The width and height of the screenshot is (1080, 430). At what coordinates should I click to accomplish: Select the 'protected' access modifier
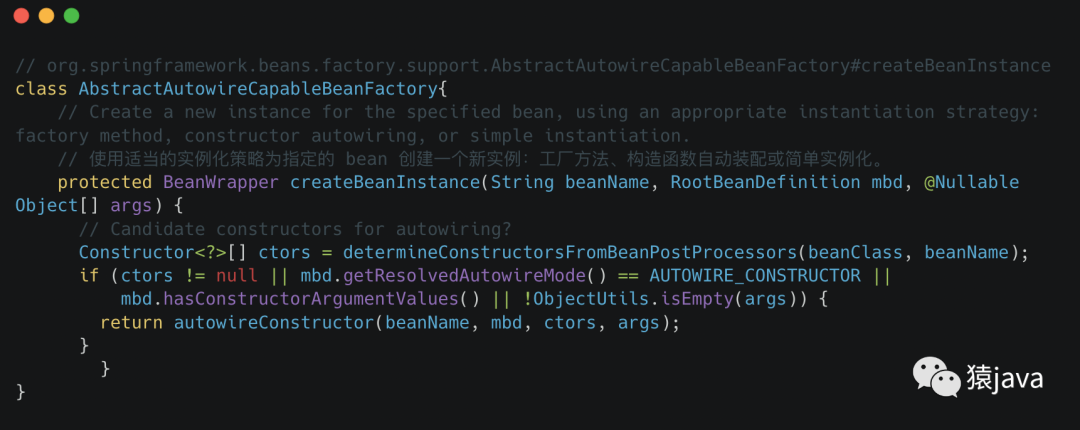coord(104,182)
